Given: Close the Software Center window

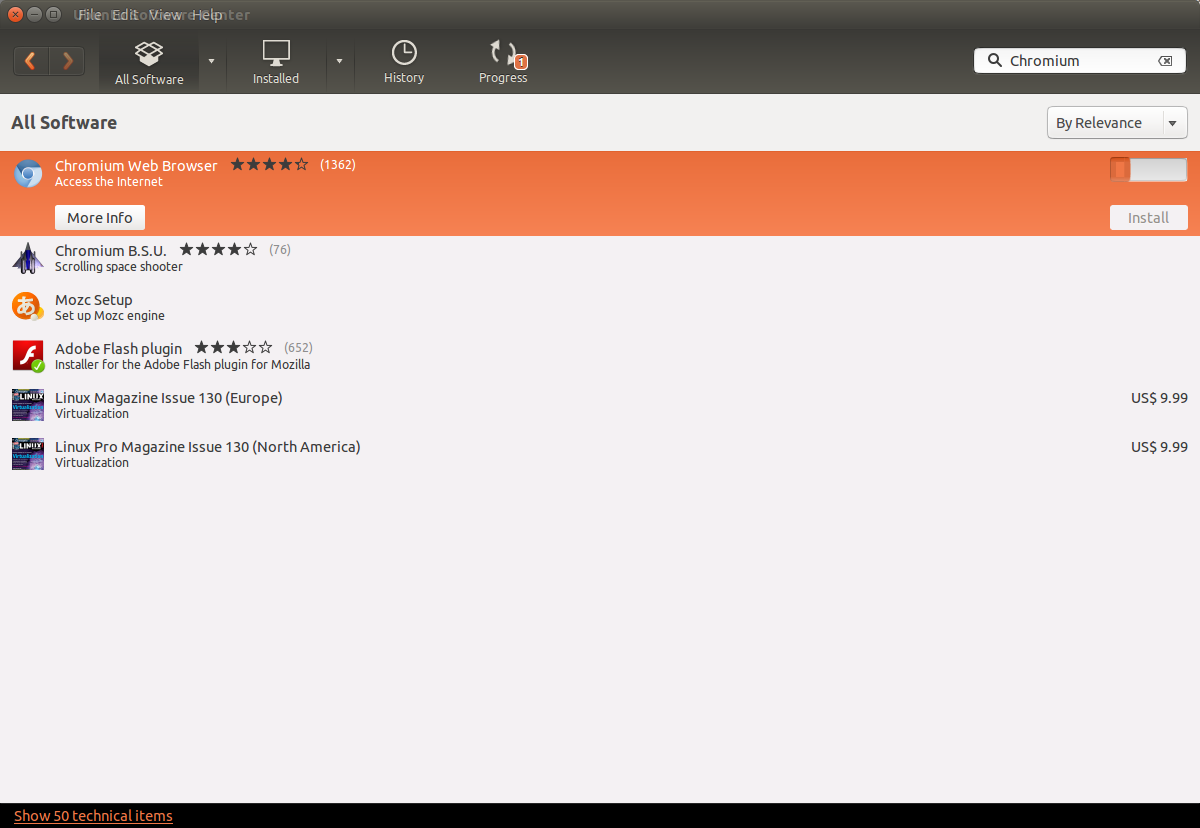Looking at the screenshot, I should tap(15, 15).
